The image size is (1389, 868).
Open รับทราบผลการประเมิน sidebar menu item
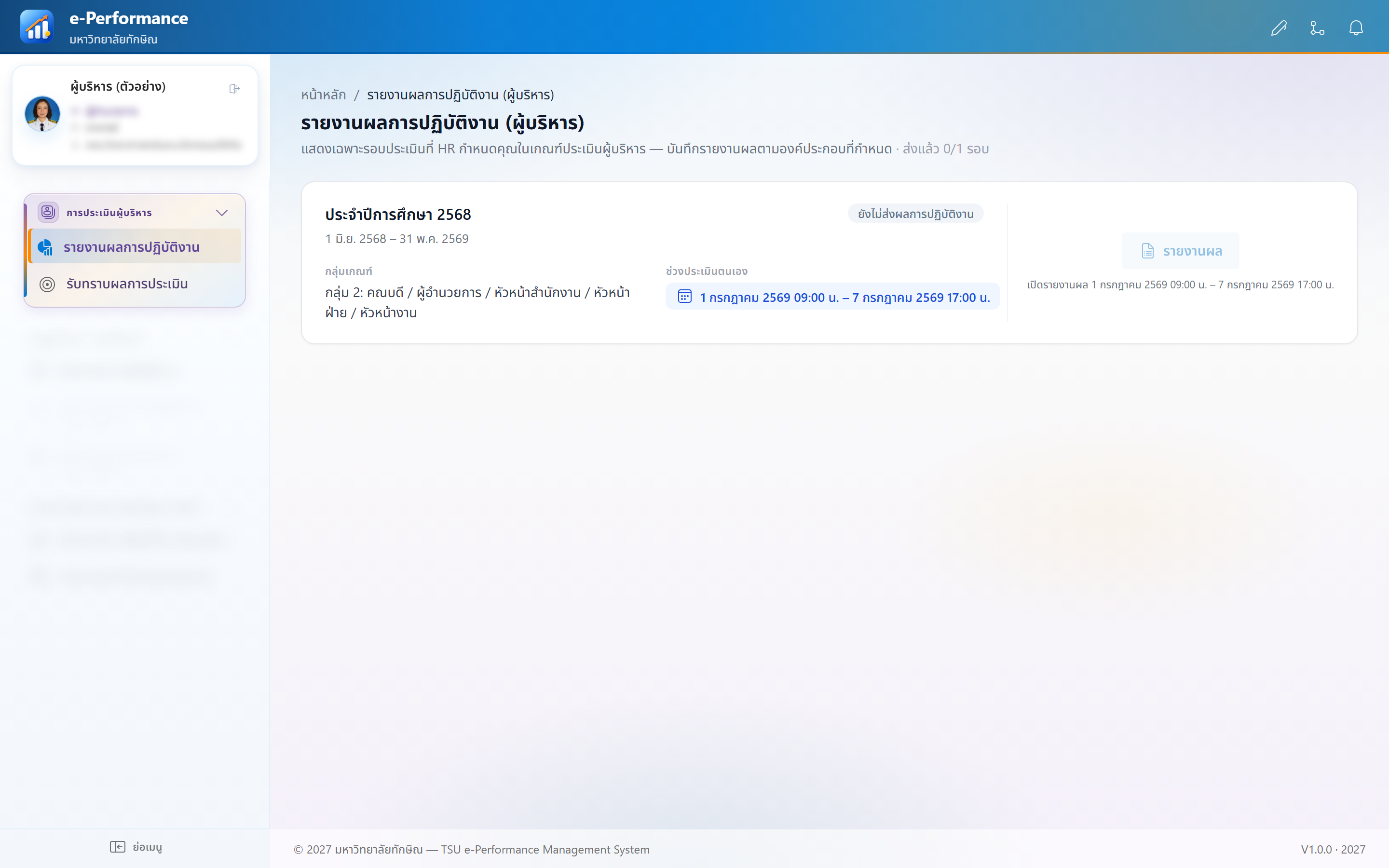click(x=136, y=284)
